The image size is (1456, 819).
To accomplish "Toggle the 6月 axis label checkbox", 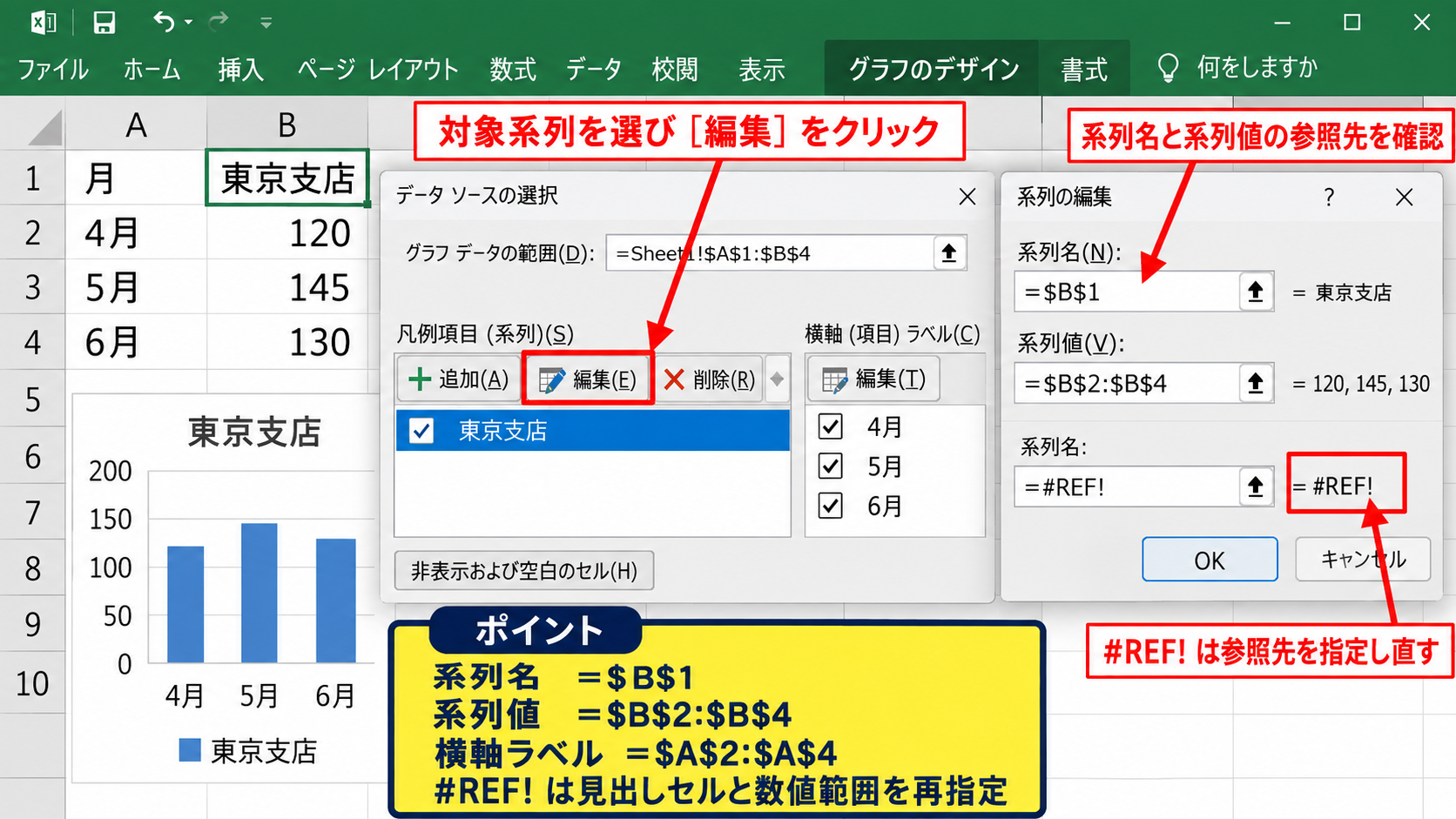I will (831, 506).
